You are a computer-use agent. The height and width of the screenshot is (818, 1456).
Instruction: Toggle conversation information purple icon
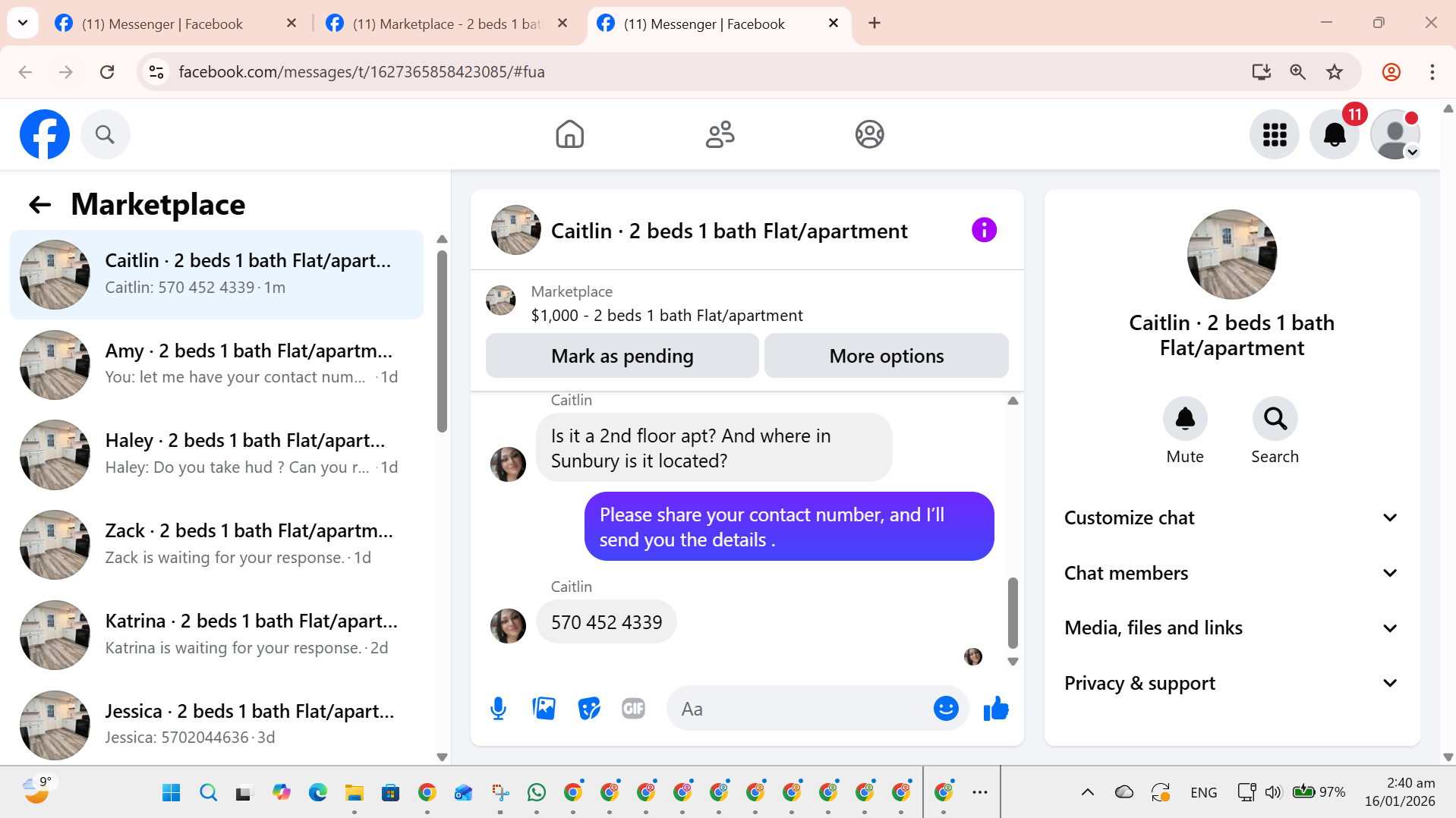click(984, 230)
